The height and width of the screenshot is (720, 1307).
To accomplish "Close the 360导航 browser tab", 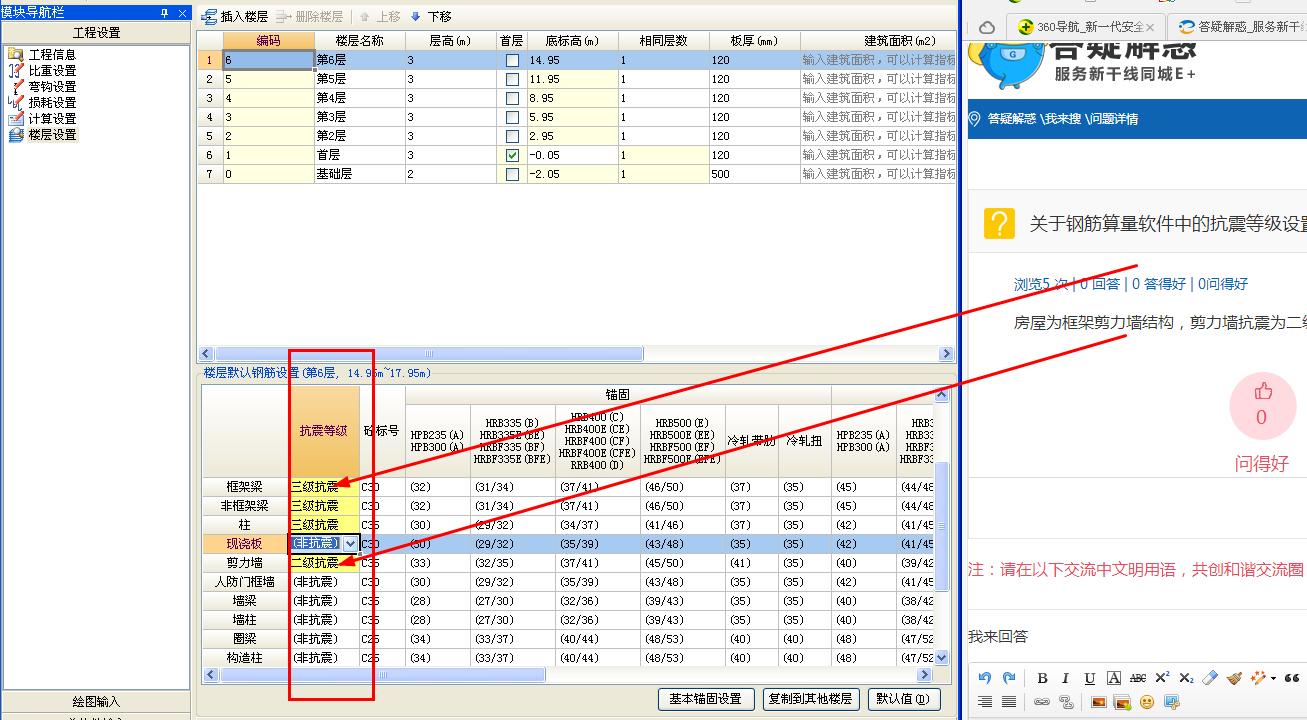I will click(x=1150, y=27).
